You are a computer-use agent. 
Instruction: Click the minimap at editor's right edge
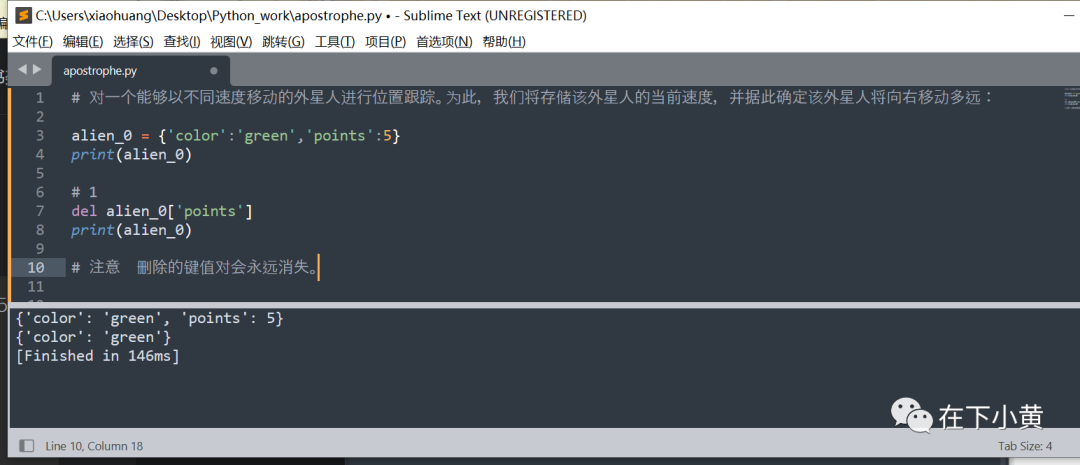point(1072,99)
